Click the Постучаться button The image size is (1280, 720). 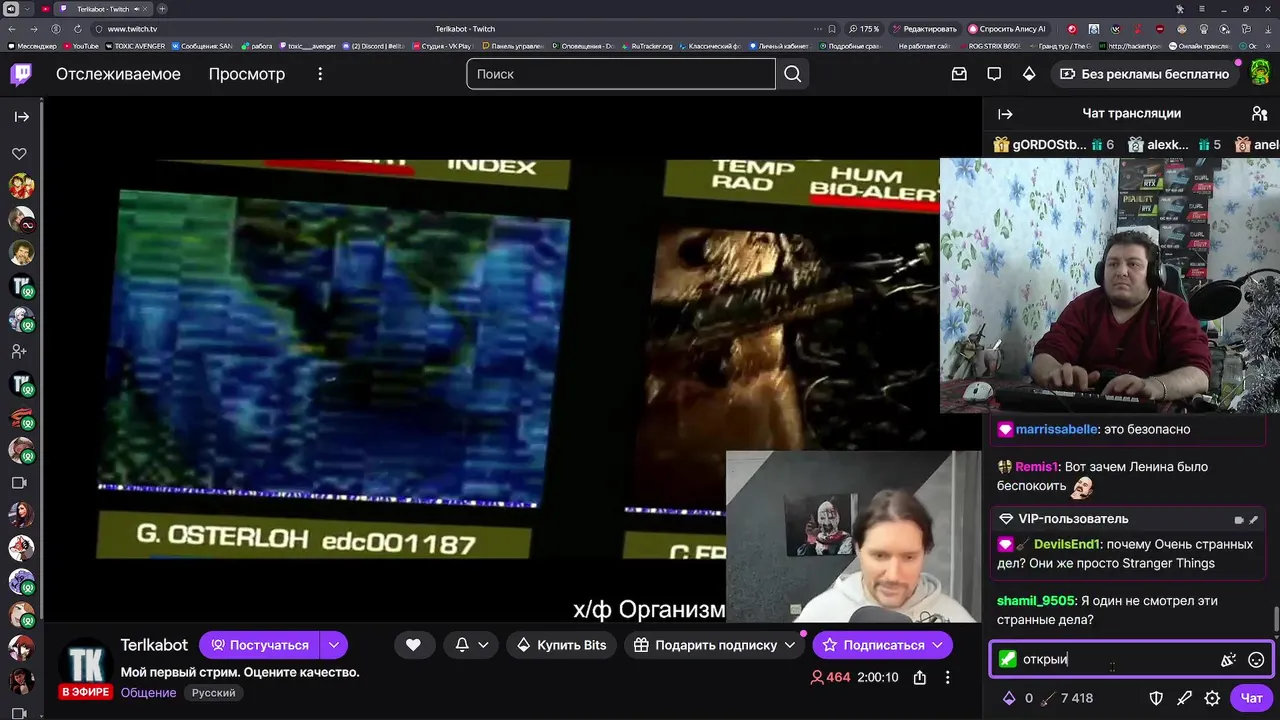[x=259, y=645]
